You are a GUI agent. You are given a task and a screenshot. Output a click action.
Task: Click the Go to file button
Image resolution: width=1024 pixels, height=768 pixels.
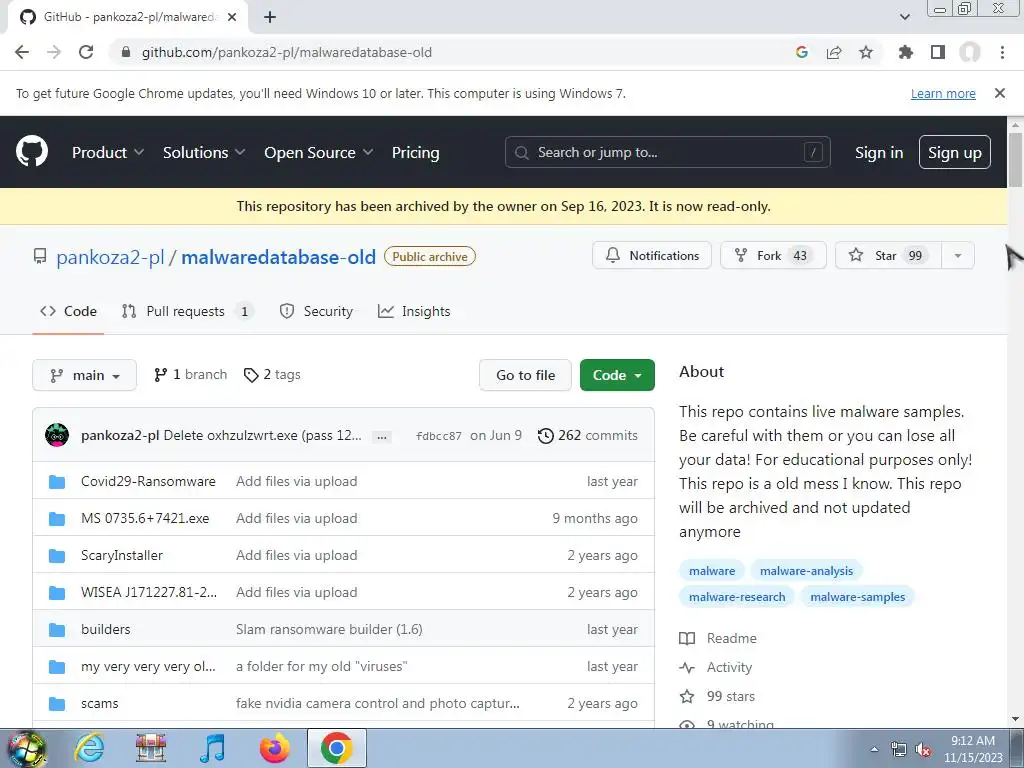[525, 375]
